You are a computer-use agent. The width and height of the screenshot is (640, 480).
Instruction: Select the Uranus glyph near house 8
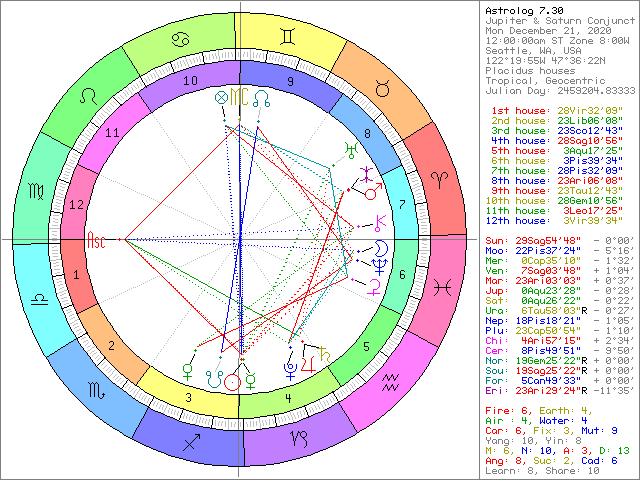(350, 148)
